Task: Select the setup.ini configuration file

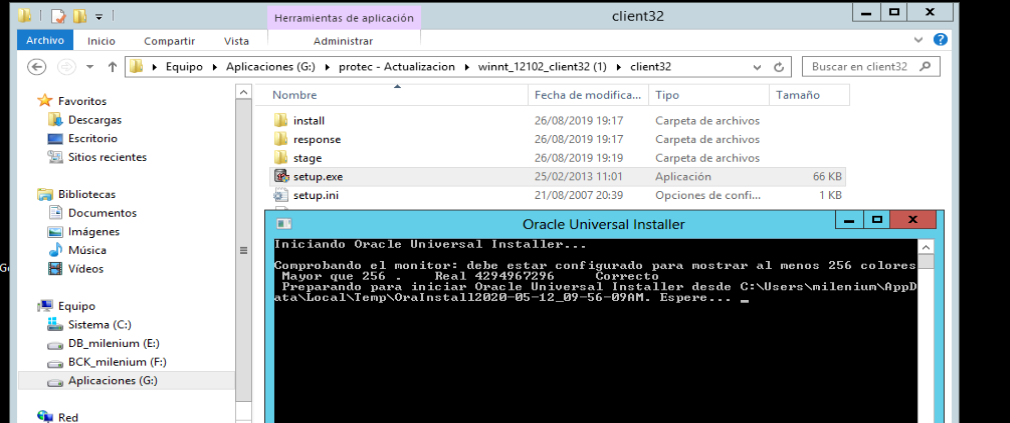Action: pos(315,196)
